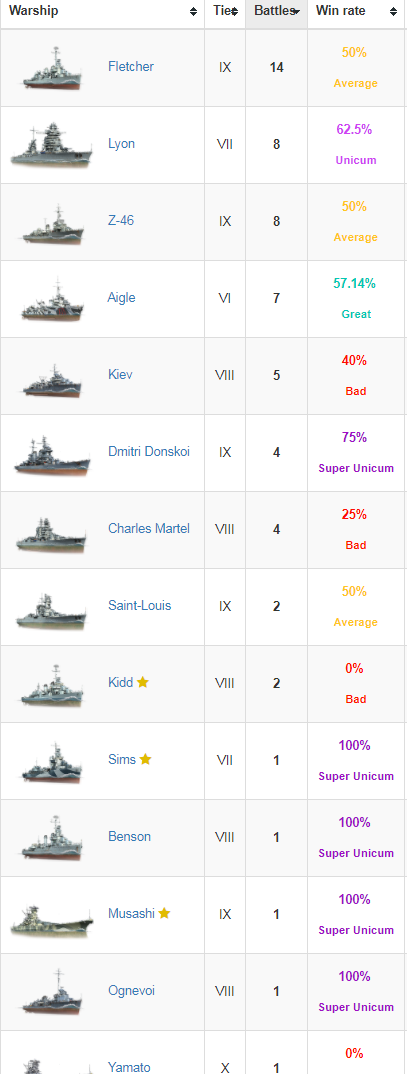
Task: Click the gold star next to Kidd
Action: tap(143, 682)
